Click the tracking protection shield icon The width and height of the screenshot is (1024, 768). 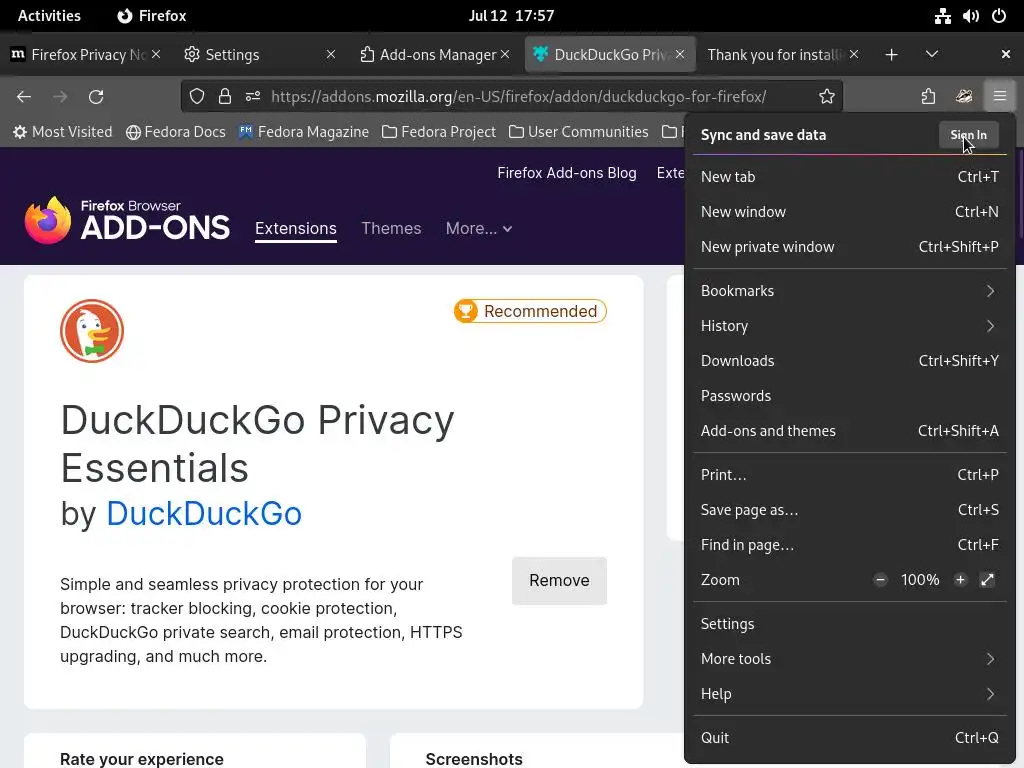pos(197,97)
